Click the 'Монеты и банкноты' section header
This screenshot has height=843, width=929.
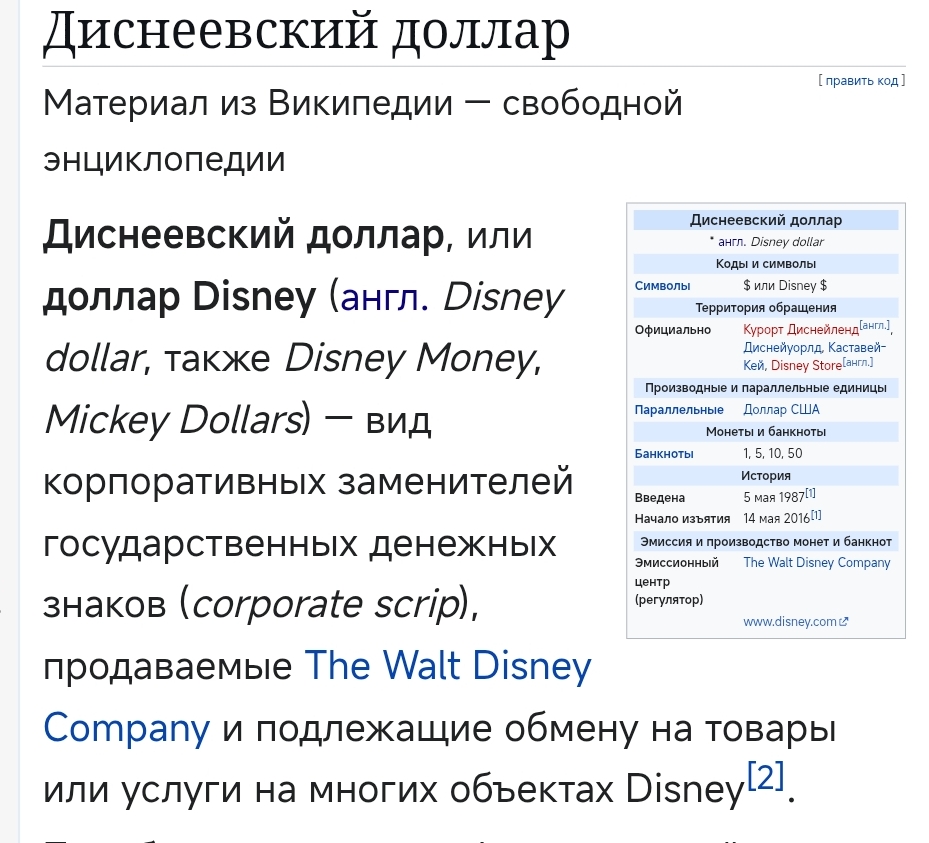(765, 431)
